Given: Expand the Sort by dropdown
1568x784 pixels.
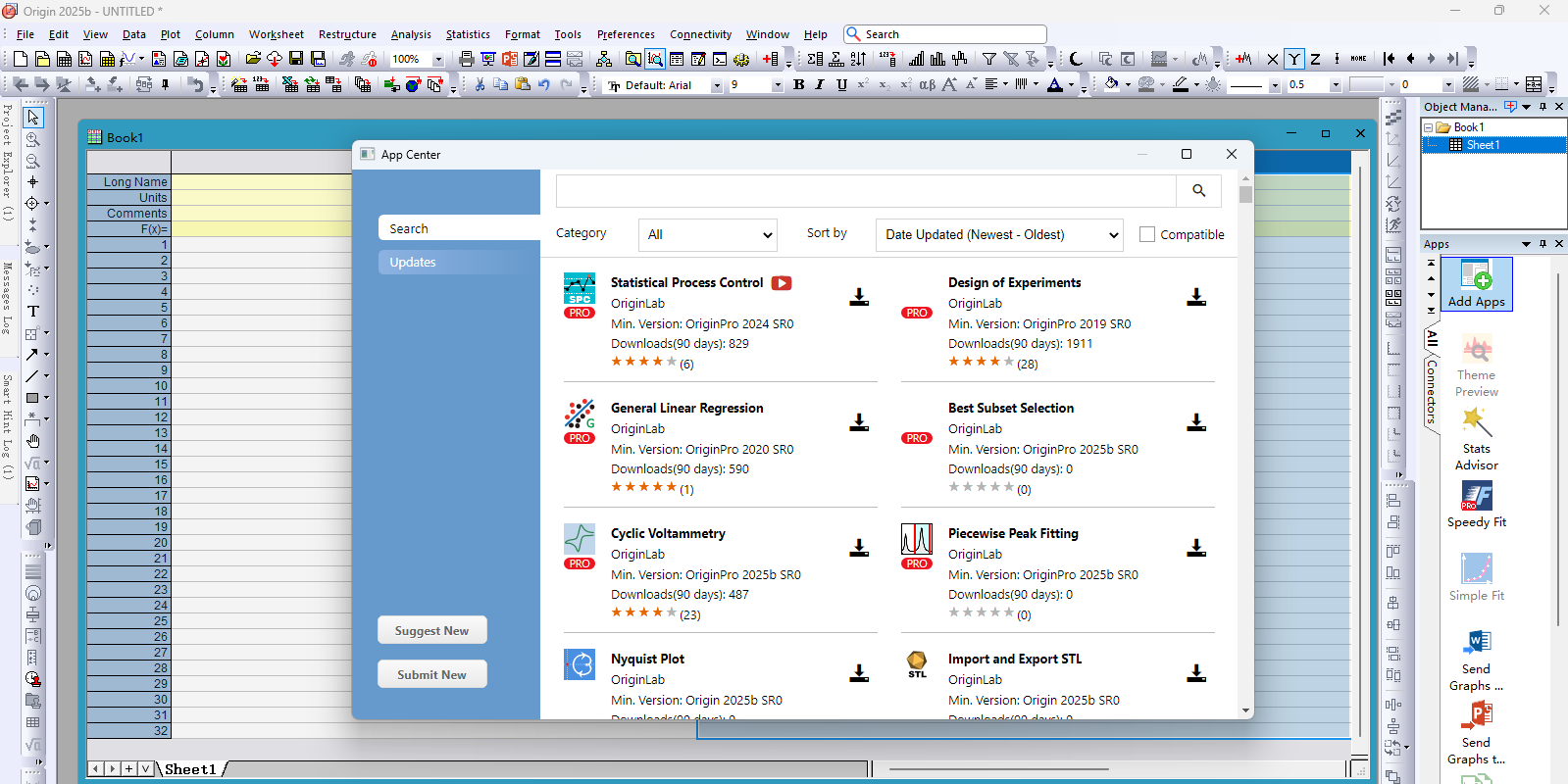Looking at the screenshot, I should 999,235.
